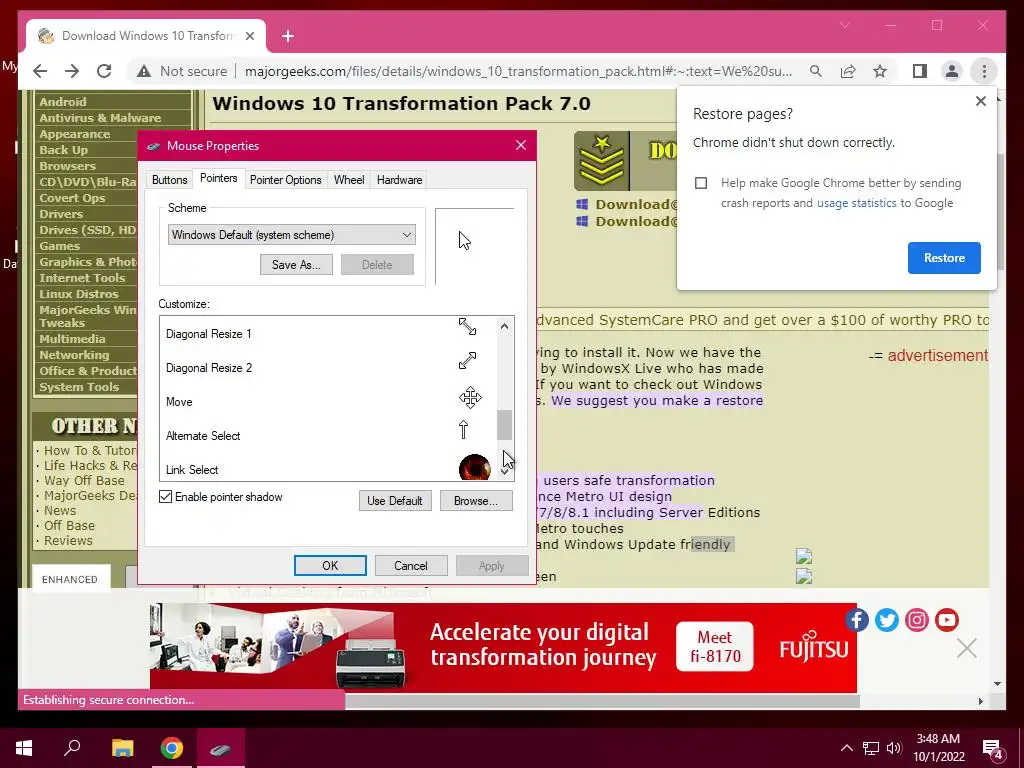Open the Windows Start menu
This screenshot has height=768, width=1024.
coord(24,748)
